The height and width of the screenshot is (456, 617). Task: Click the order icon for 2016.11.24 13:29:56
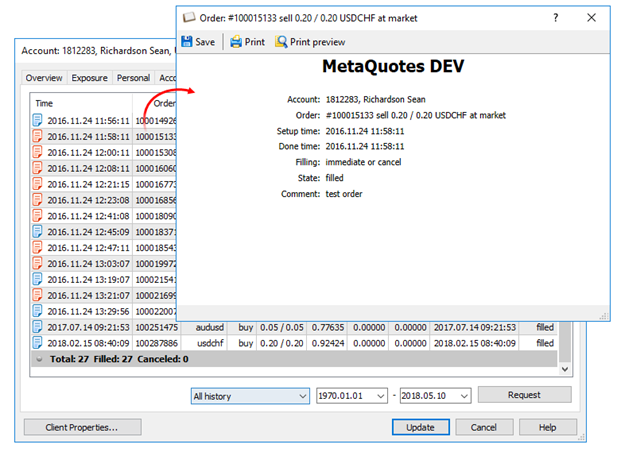(x=37, y=311)
